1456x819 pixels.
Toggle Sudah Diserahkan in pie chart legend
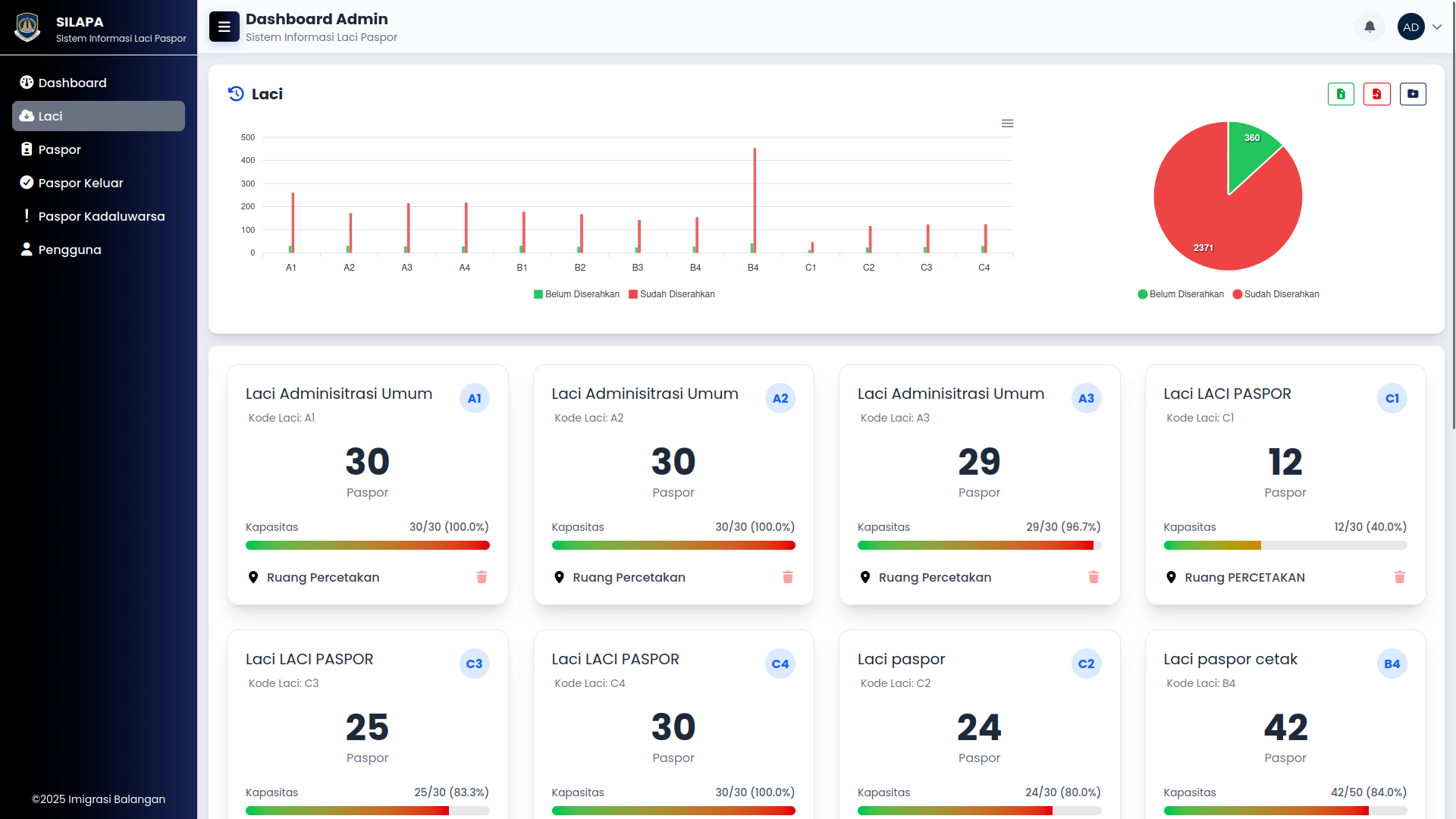pyautogui.click(x=1276, y=294)
